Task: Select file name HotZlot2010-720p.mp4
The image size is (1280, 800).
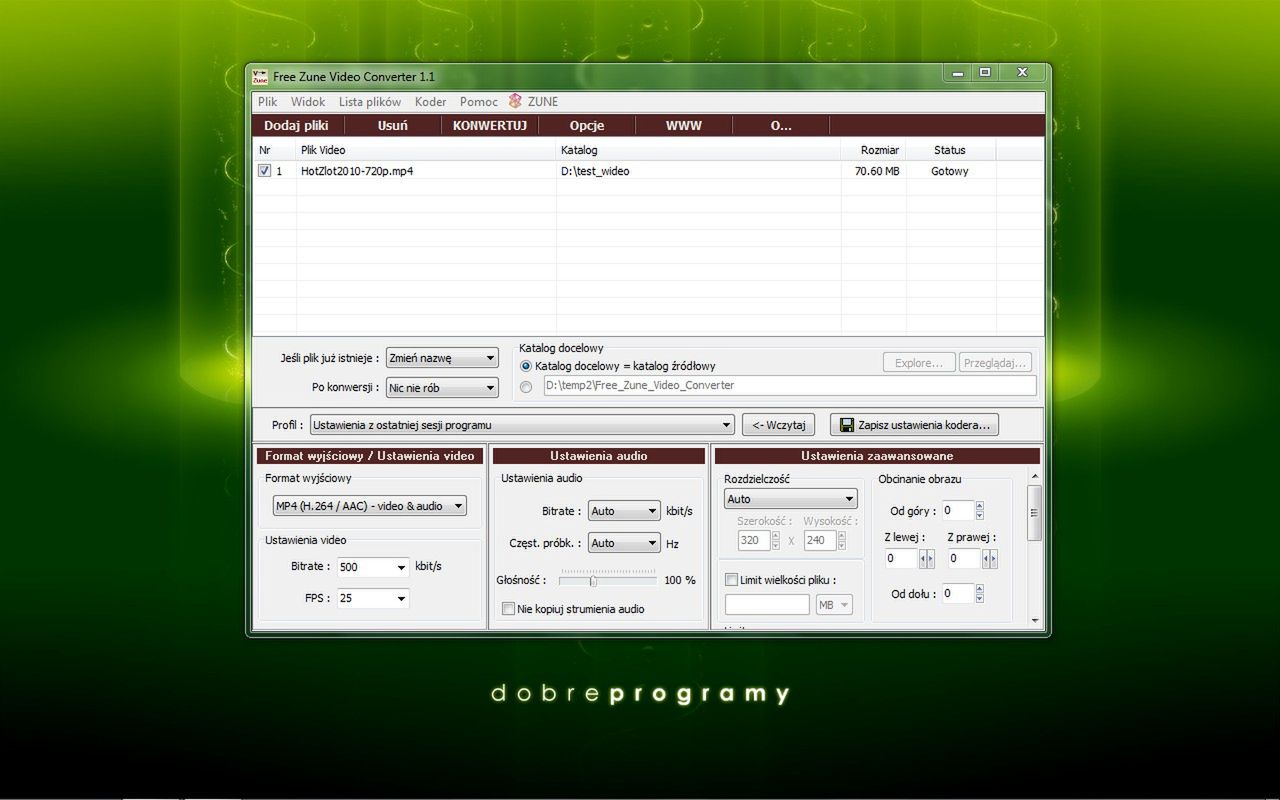Action: 357,171
